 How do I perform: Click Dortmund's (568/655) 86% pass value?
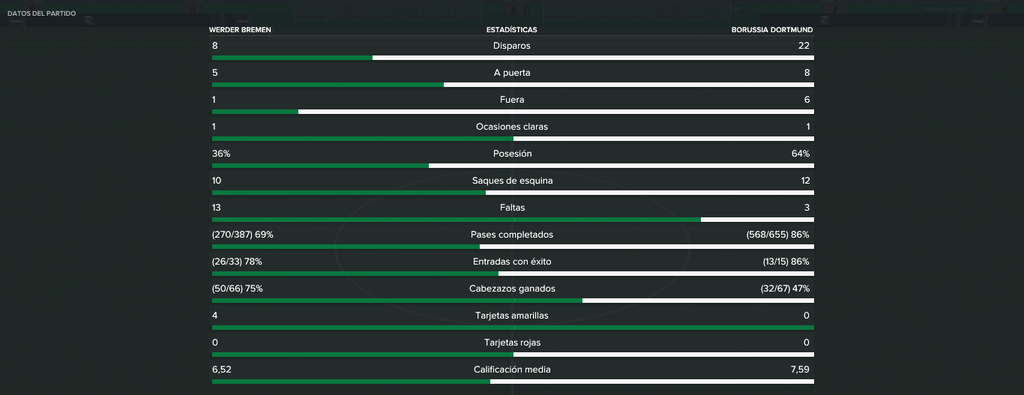[x=778, y=234]
